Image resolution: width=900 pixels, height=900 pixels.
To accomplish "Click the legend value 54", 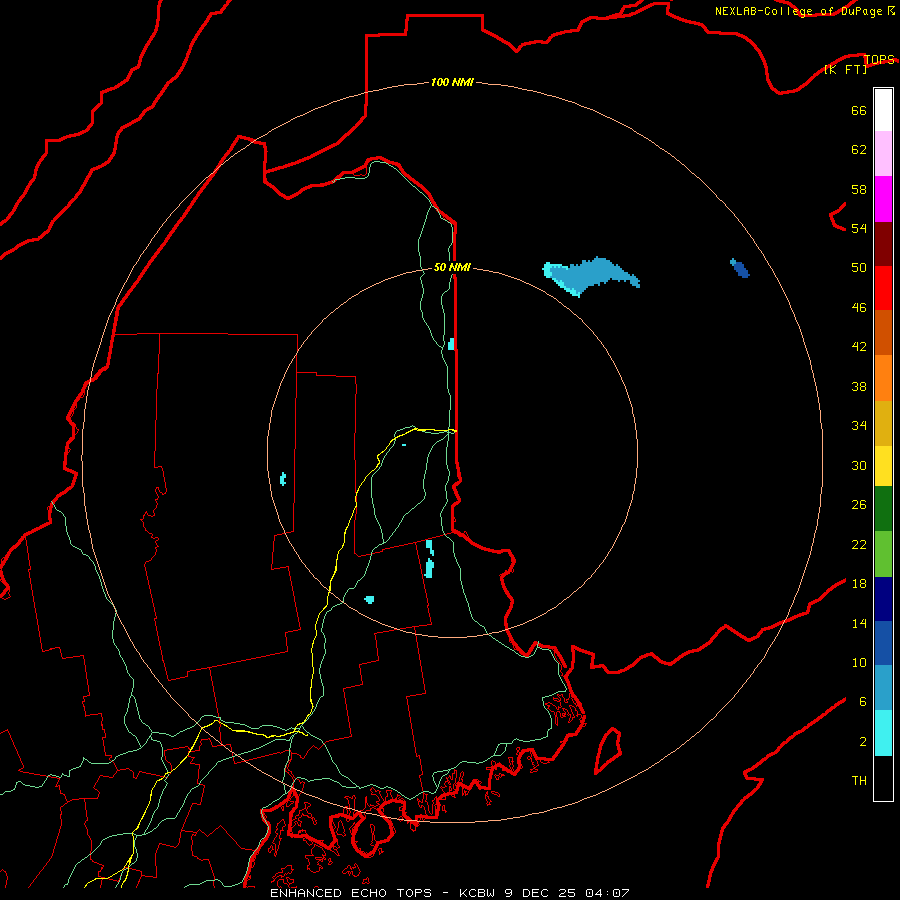I will coord(859,228).
